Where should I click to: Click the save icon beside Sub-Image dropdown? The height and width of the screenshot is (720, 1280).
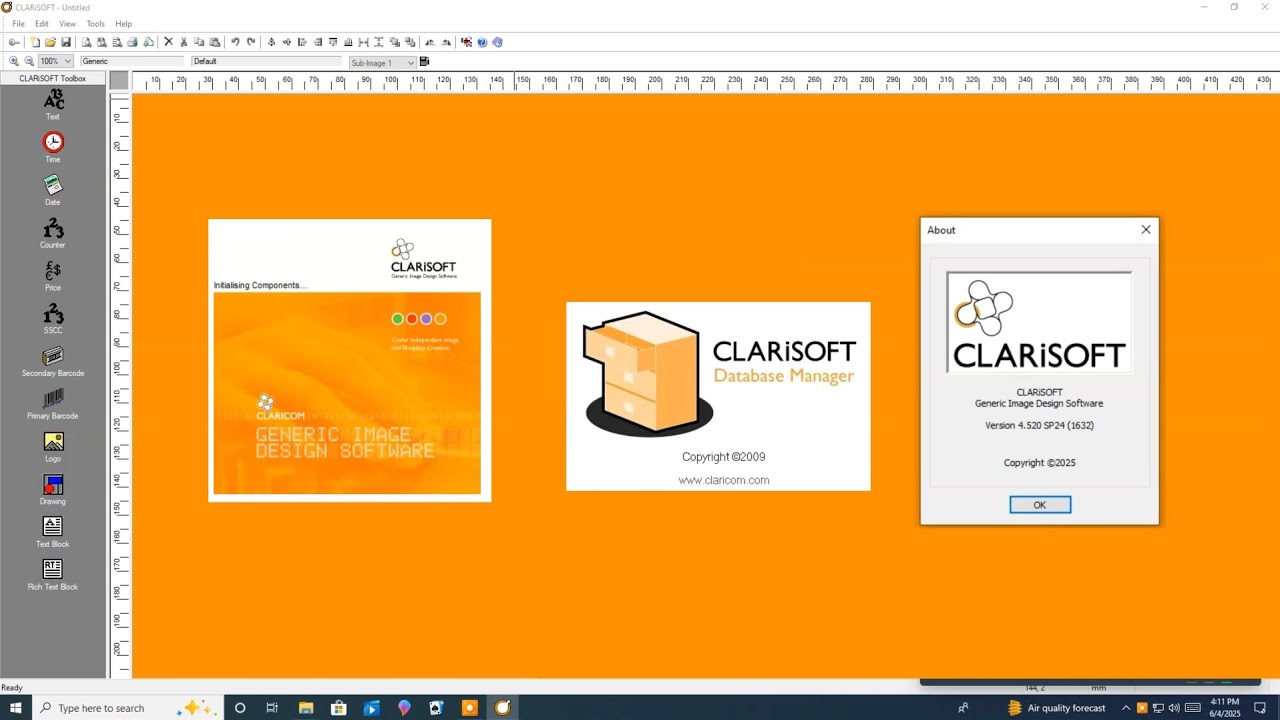424,61
